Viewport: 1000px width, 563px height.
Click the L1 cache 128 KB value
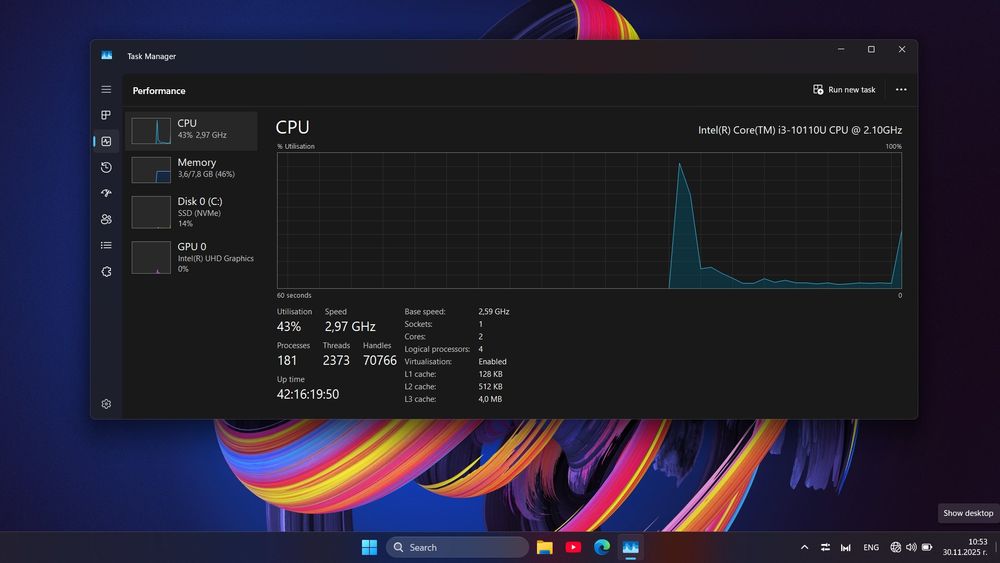coord(490,374)
